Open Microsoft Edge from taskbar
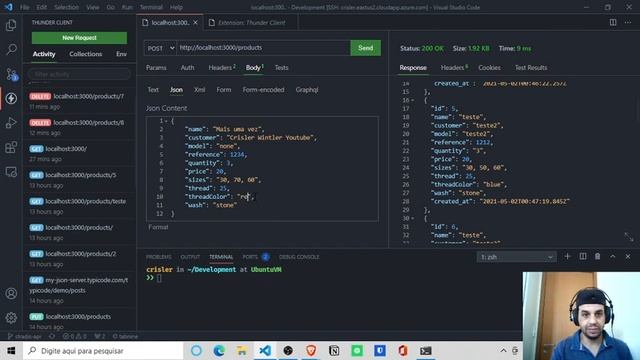640x360 pixels. click(x=219, y=350)
